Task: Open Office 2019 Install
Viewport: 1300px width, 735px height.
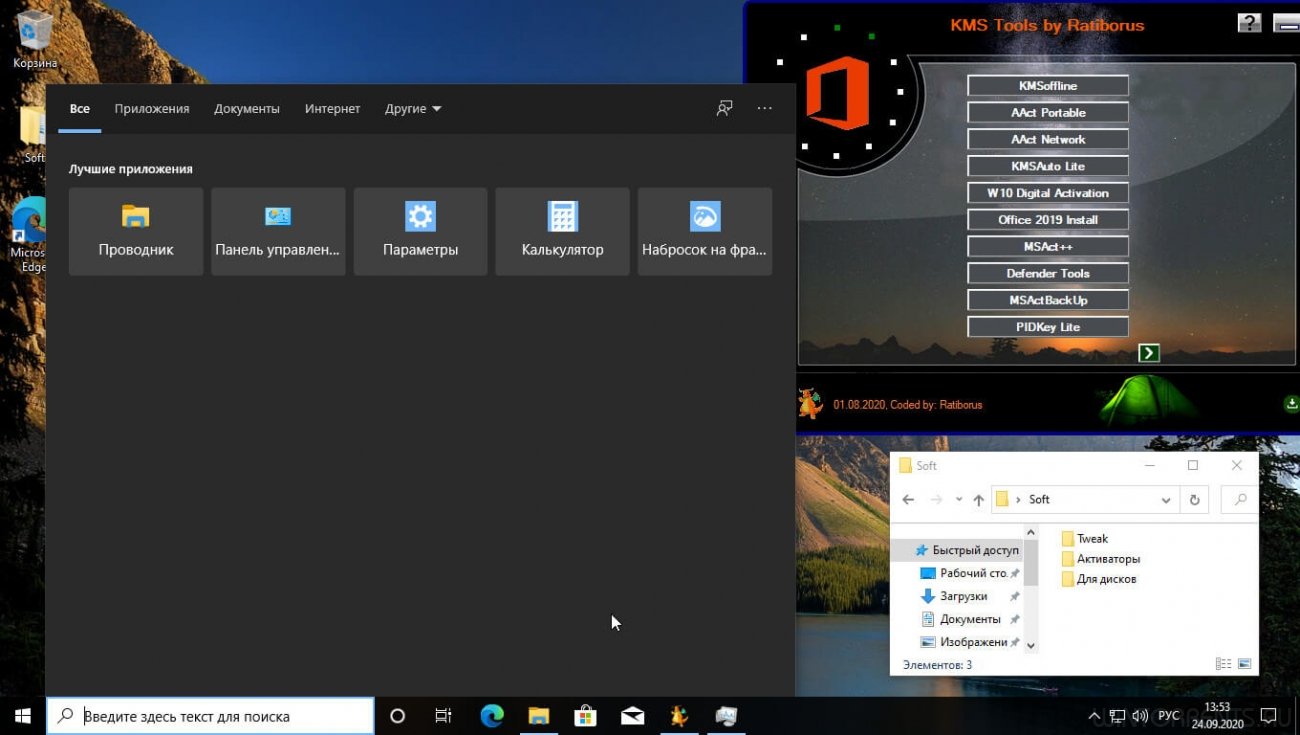Action: point(1048,220)
